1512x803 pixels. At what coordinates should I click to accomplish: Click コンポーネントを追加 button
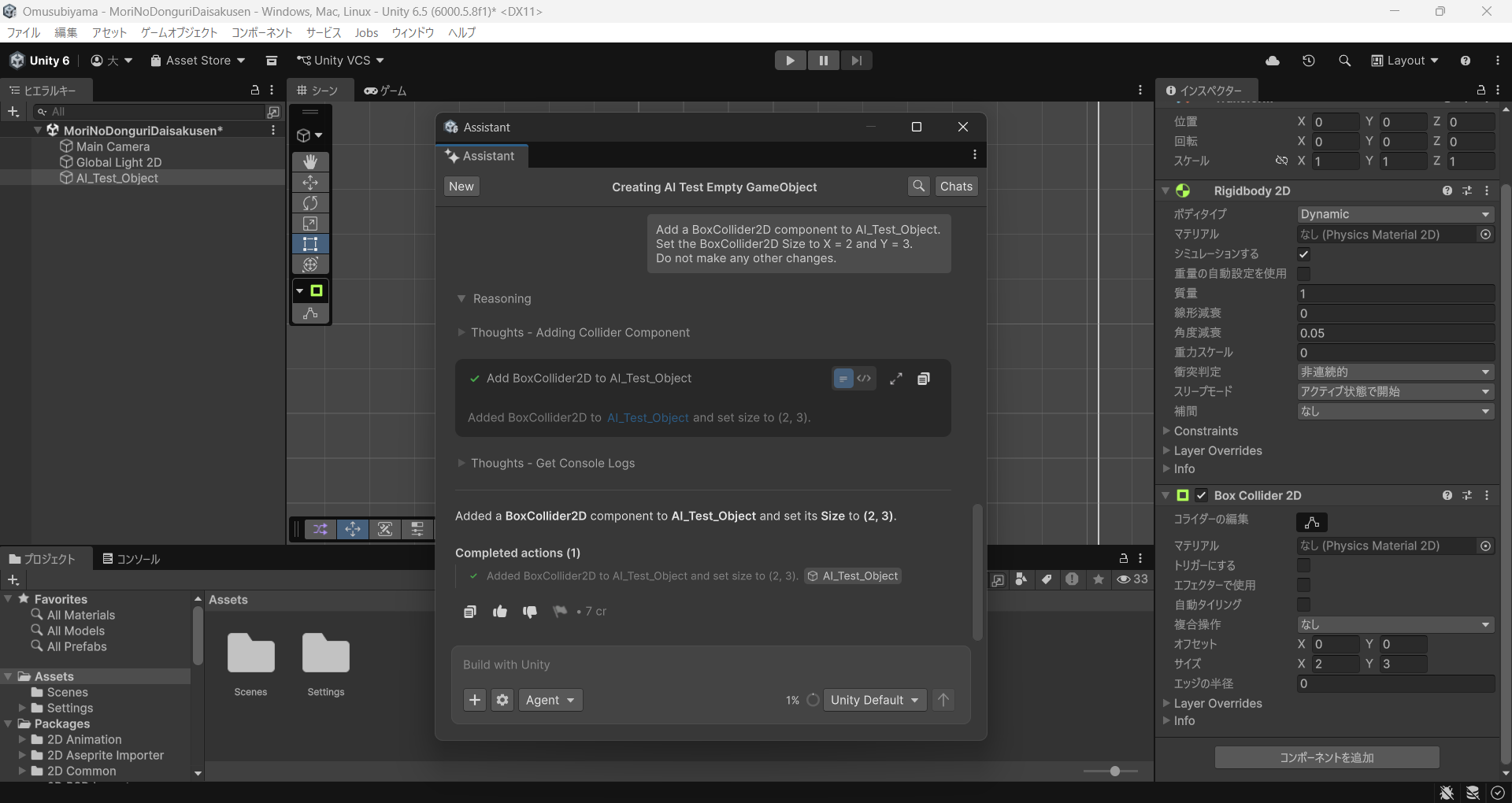(1327, 757)
